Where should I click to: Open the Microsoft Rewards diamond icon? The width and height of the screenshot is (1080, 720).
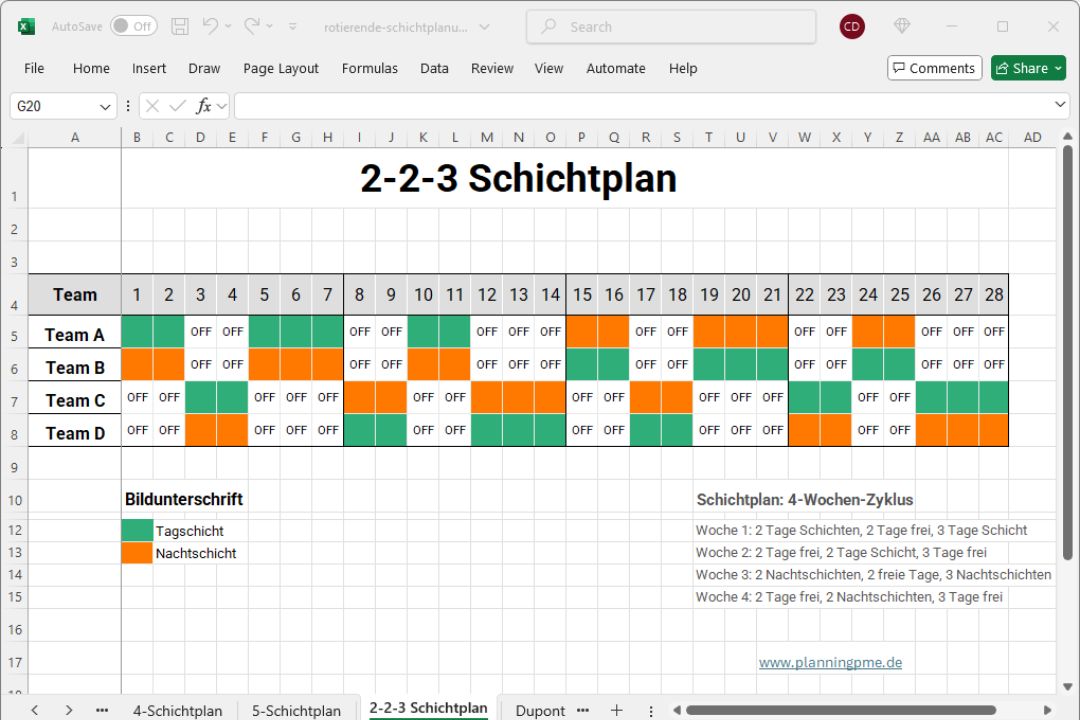902,27
